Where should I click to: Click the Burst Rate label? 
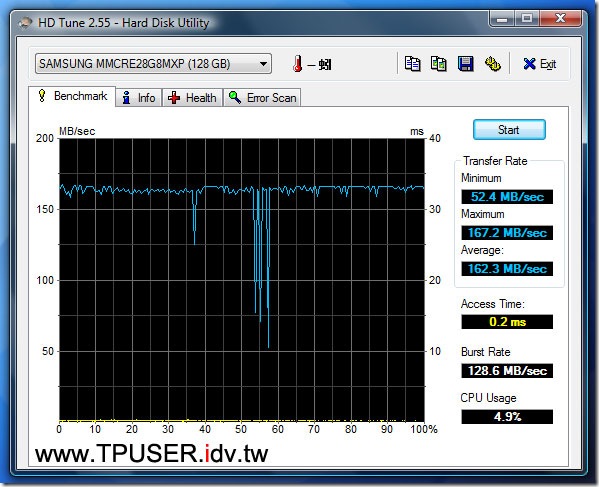pyautogui.click(x=486, y=352)
